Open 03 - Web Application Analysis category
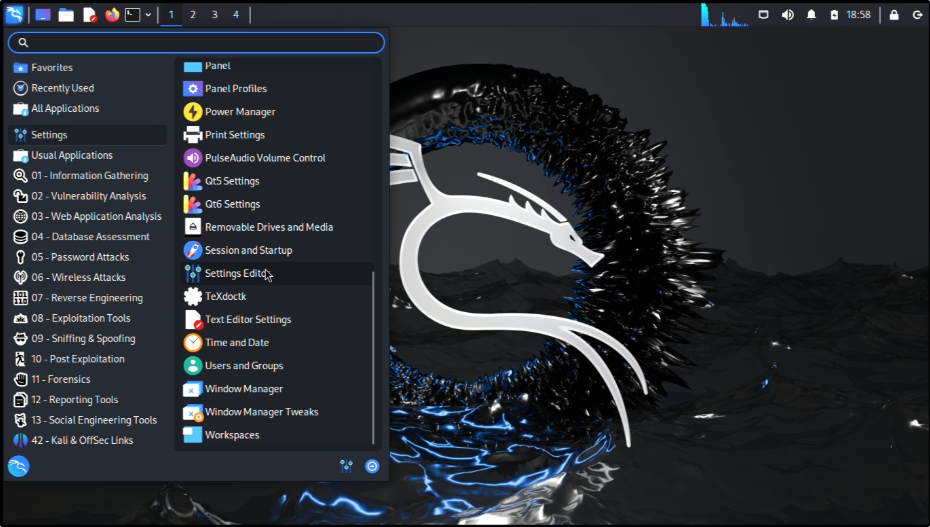The height and width of the screenshot is (527, 930). (x=87, y=216)
